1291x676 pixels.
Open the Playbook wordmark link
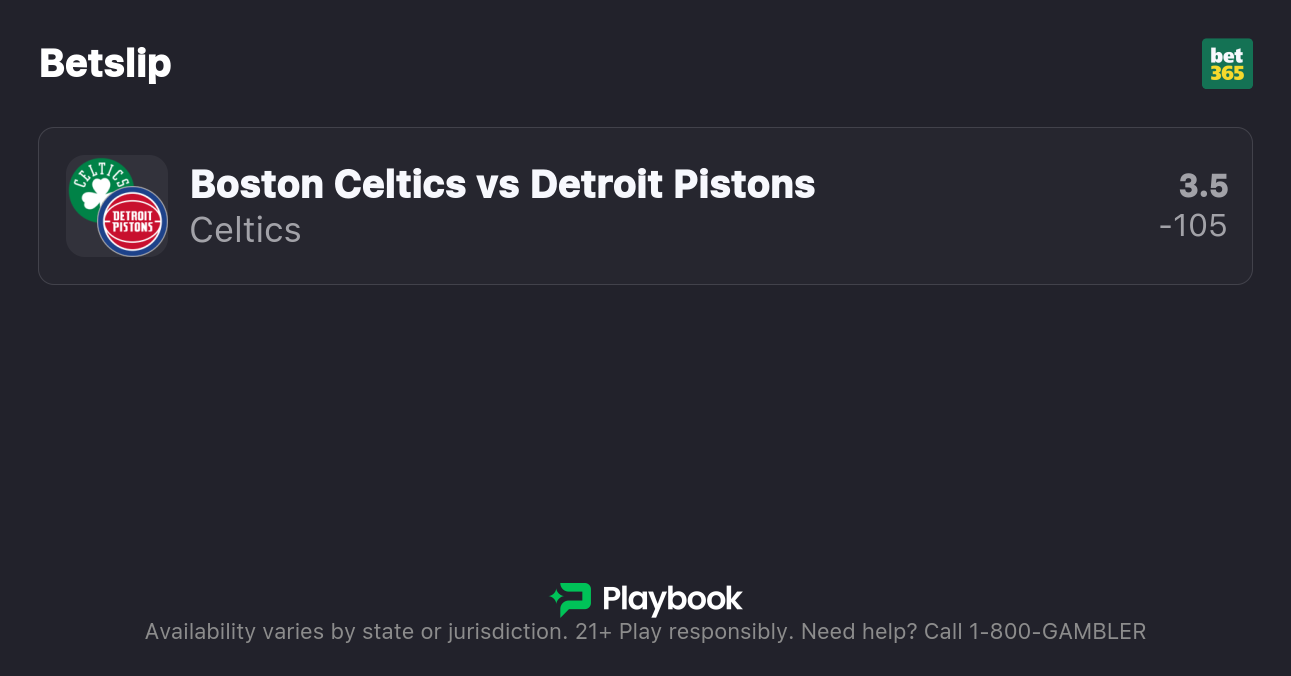tap(672, 599)
